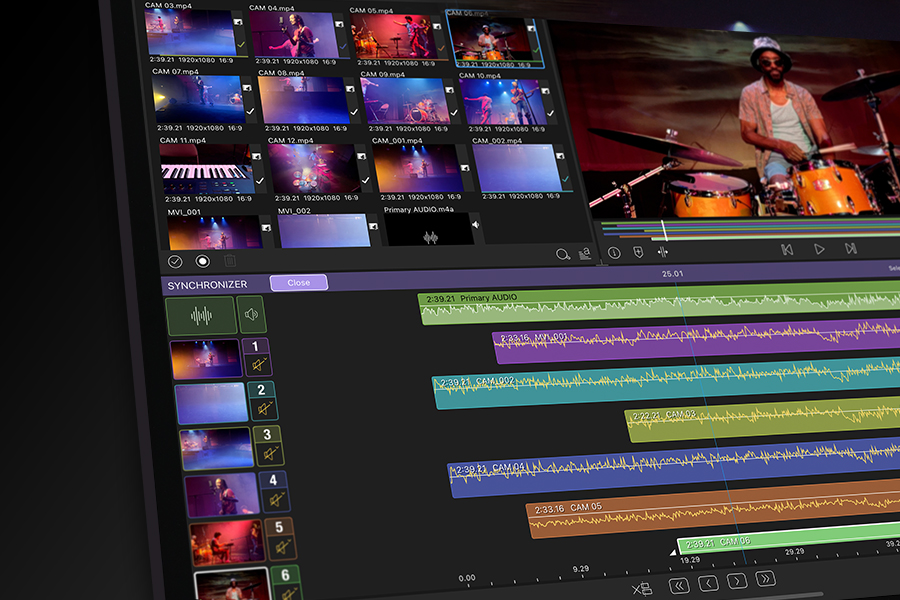The image size is (900, 600).
Task: Click the circled checkmark icon below the media browser
Action: coord(175,262)
